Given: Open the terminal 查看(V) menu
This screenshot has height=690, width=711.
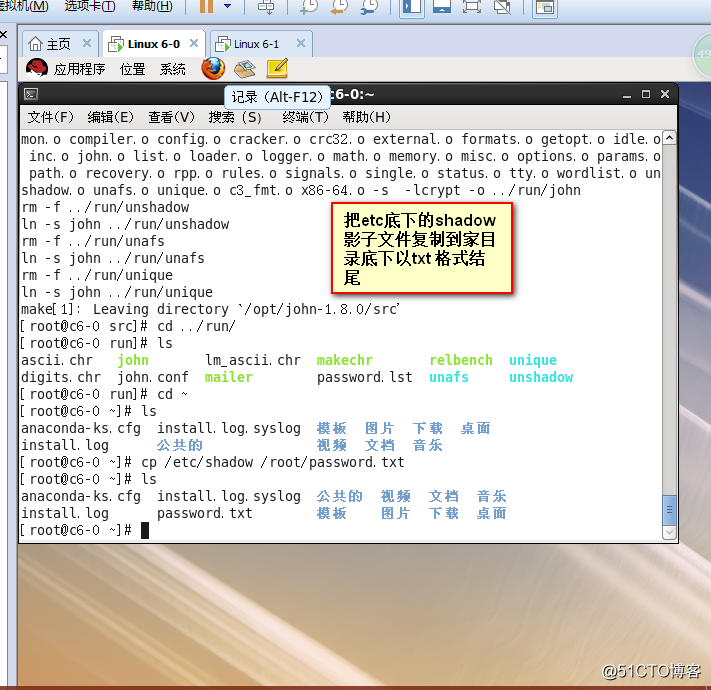Looking at the screenshot, I should [x=171, y=117].
